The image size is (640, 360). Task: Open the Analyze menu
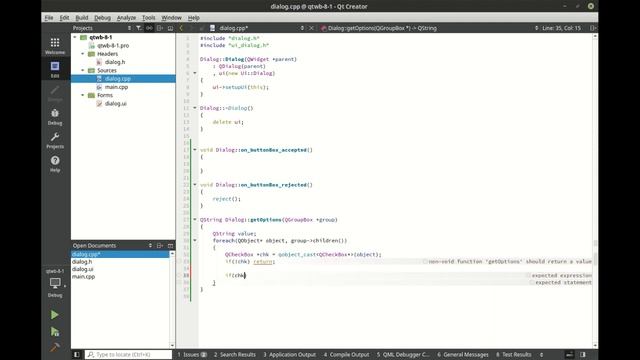click(126, 18)
